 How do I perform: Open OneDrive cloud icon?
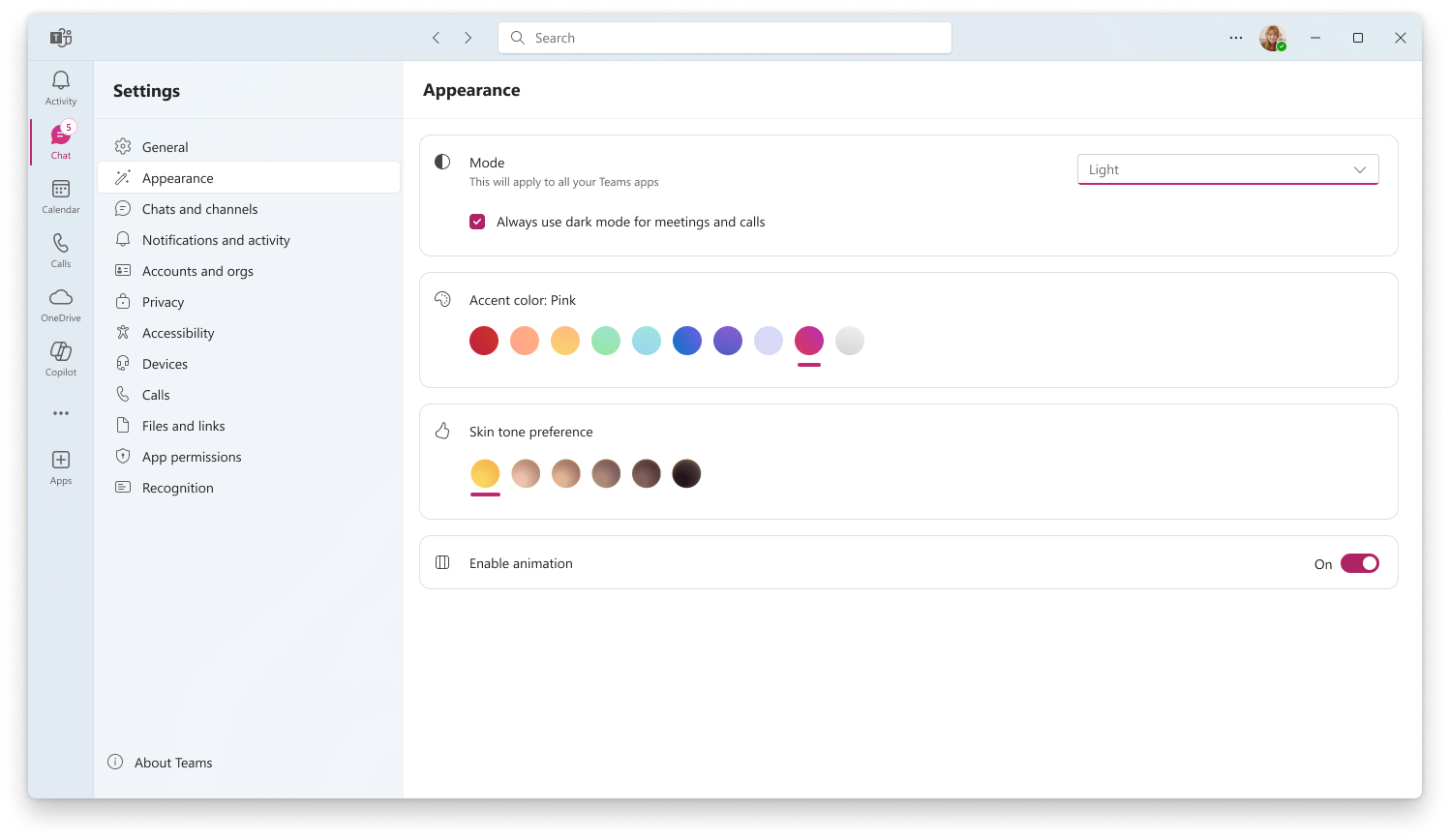click(x=61, y=304)
